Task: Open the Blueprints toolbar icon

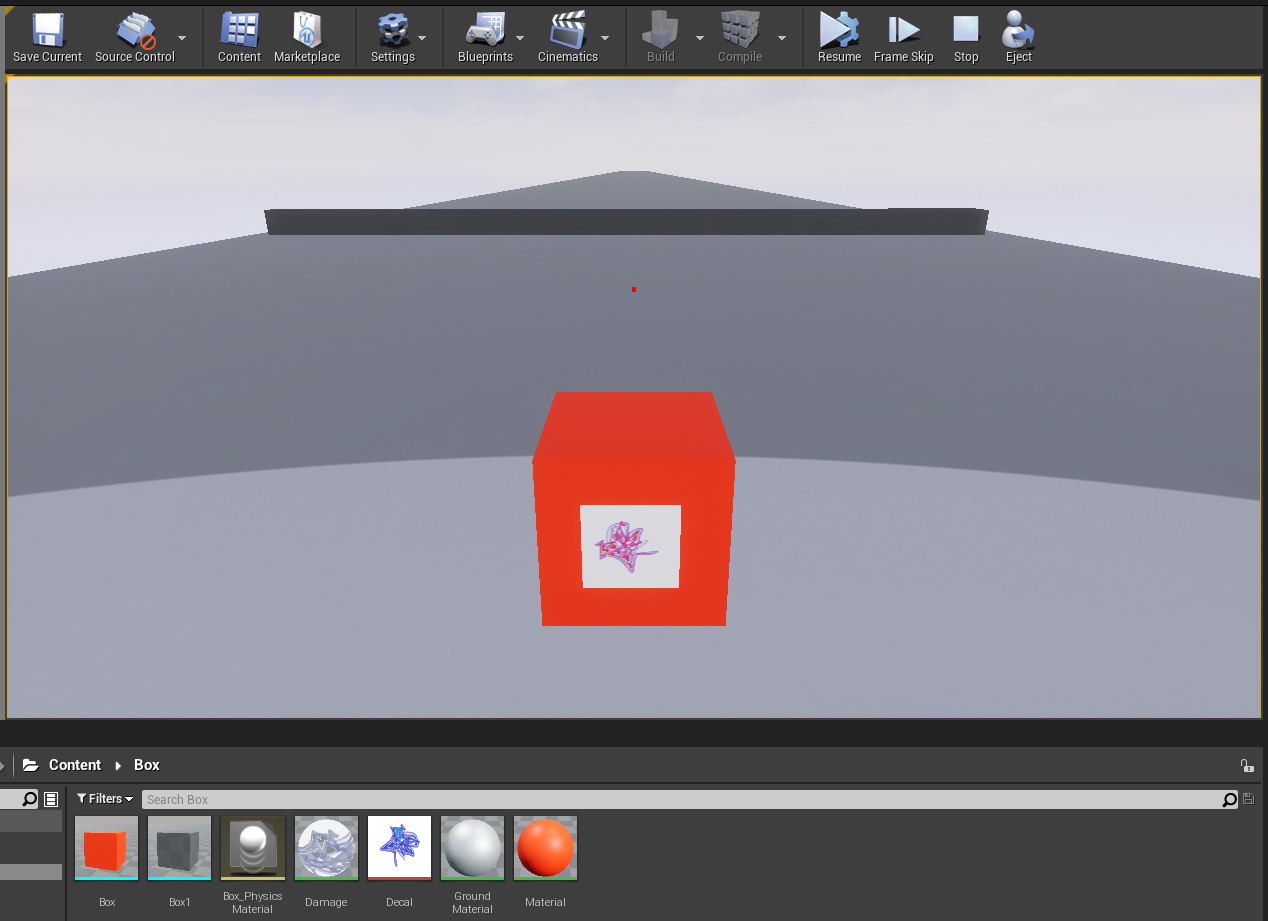Action: [485, 30]
